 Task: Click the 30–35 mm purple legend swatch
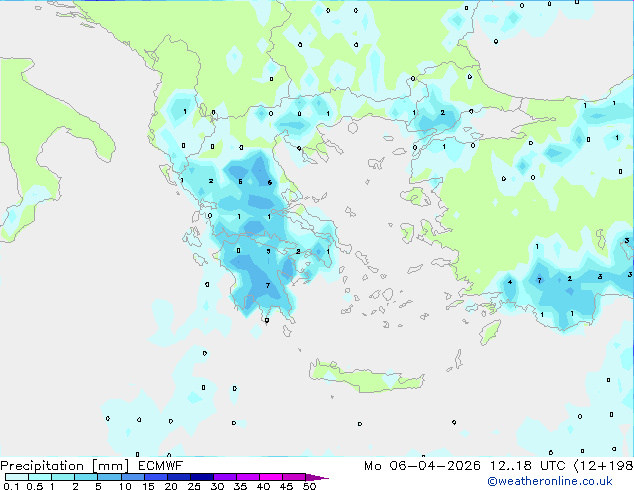[224, 477]
